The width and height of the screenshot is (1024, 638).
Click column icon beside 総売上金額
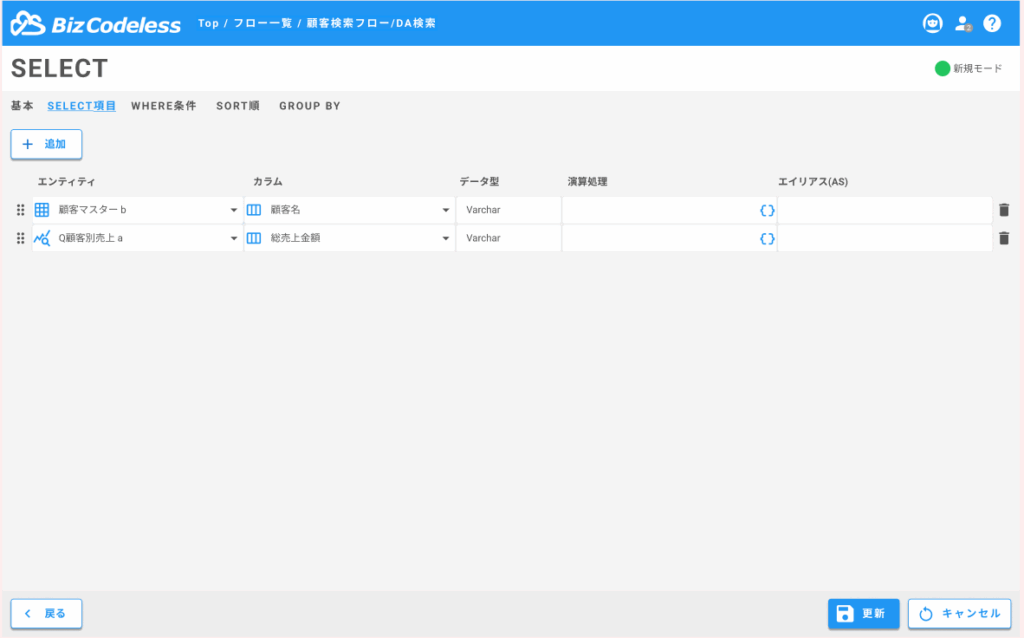tap(254, 238)
